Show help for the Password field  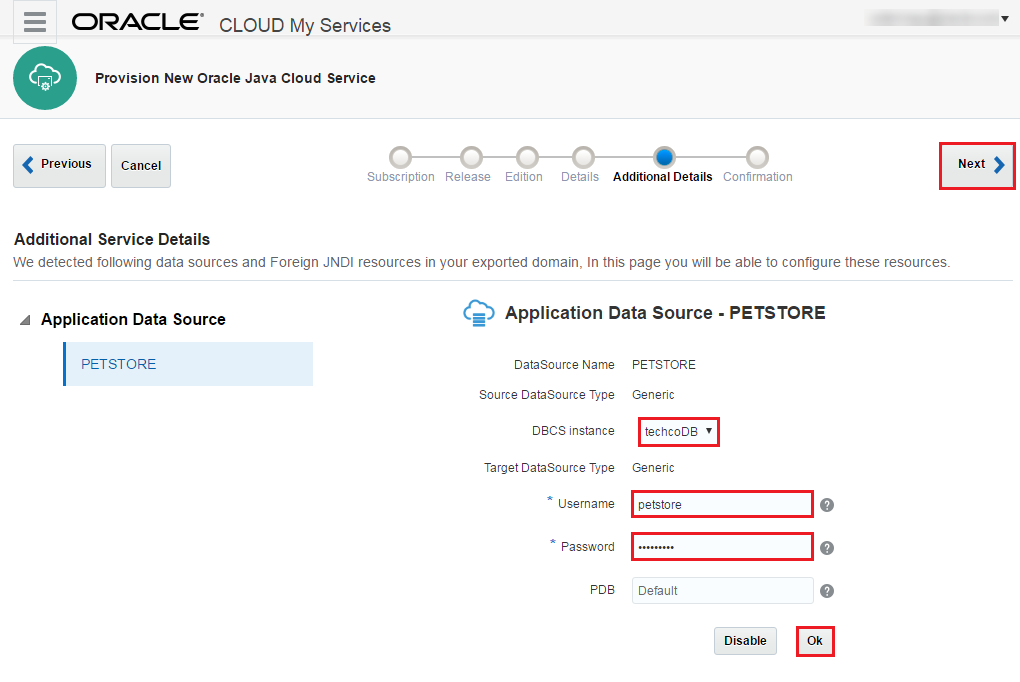coord(827,548)
